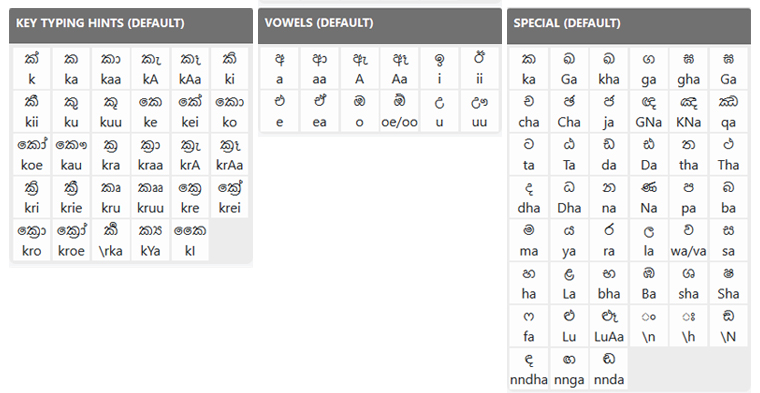Choose the 'ea' vowel cell

(319, 111)
